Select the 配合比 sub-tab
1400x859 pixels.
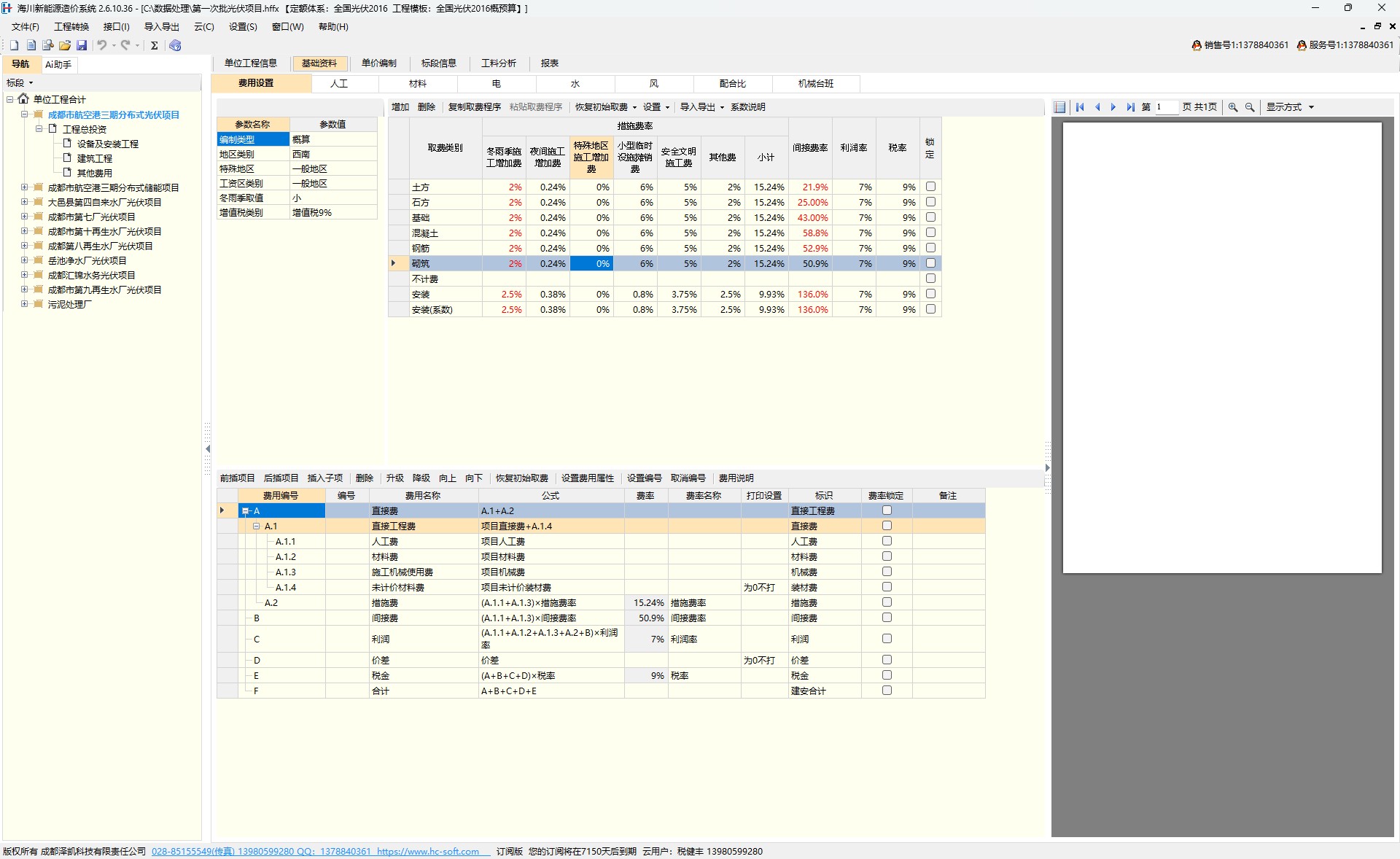733,84
